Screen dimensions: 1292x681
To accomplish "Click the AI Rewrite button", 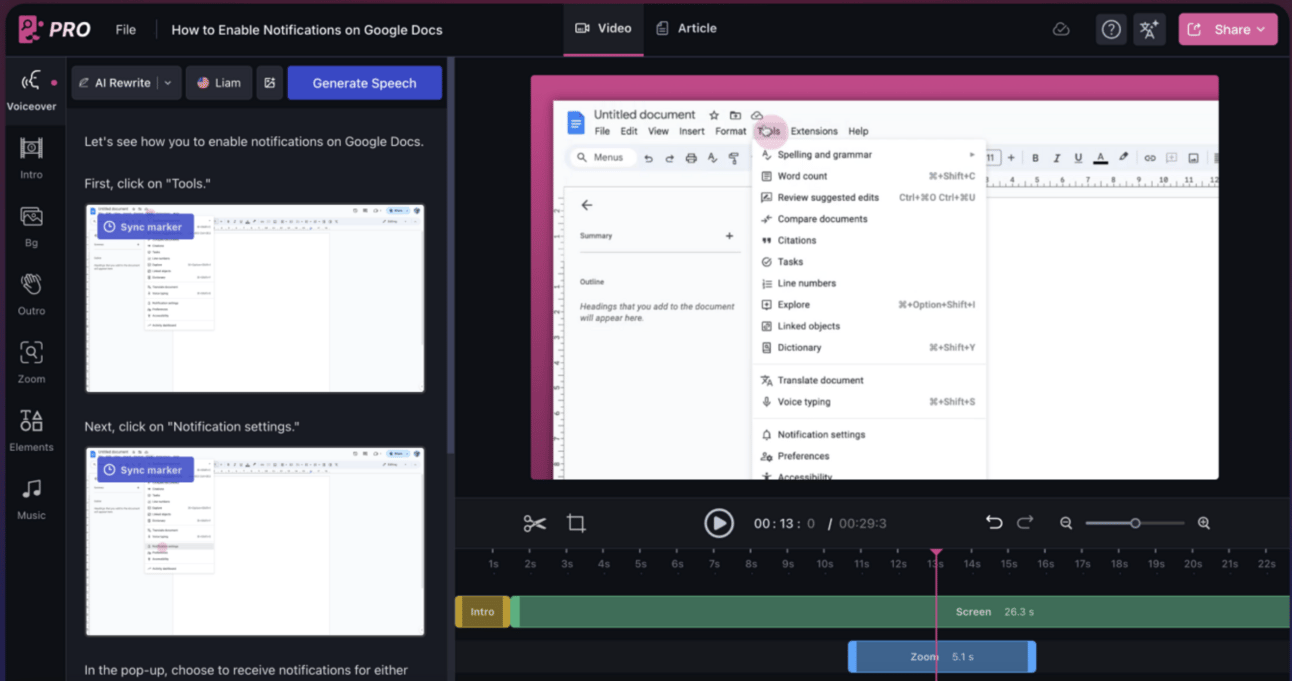I will point(114,83).
